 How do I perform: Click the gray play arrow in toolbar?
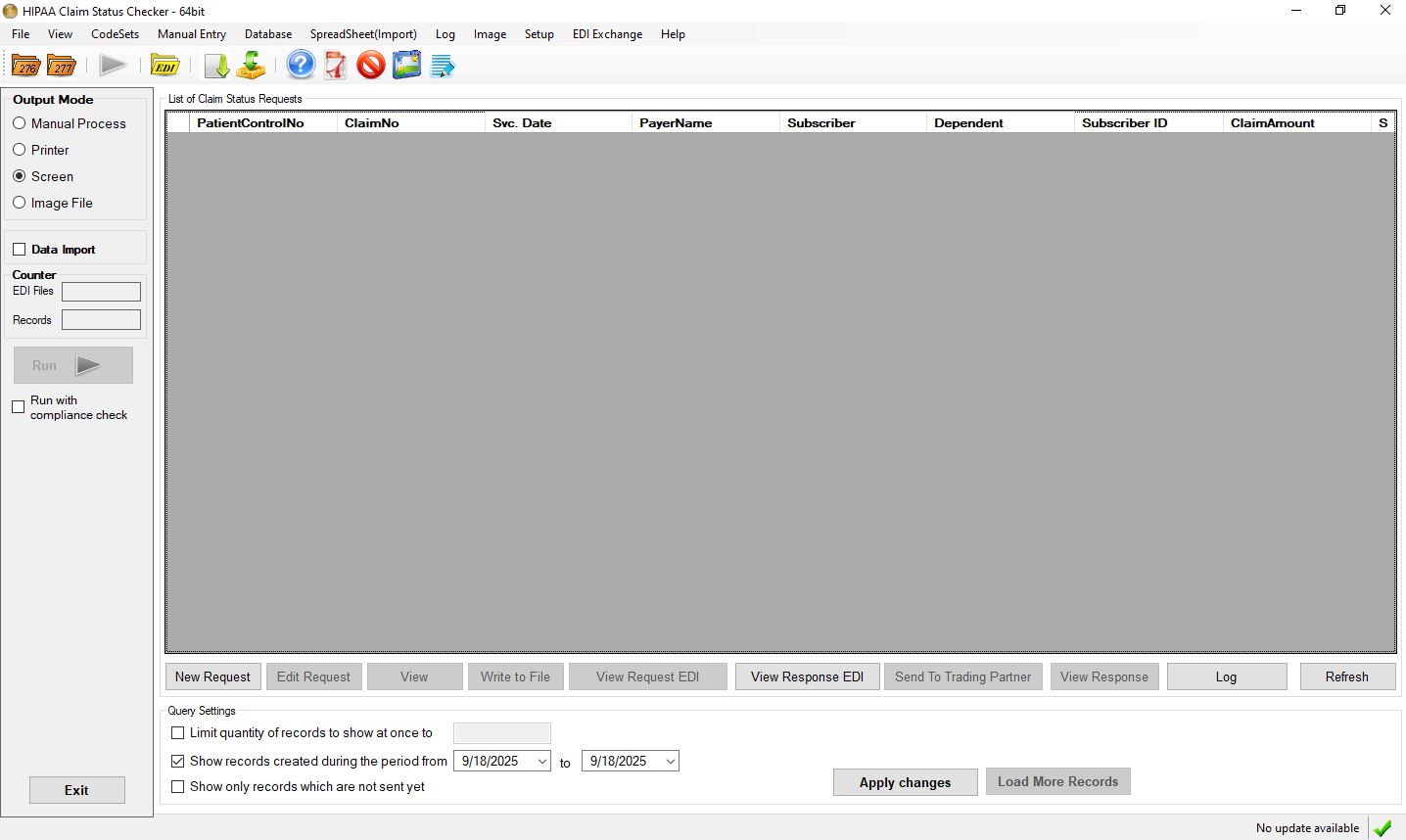(113, 66)
